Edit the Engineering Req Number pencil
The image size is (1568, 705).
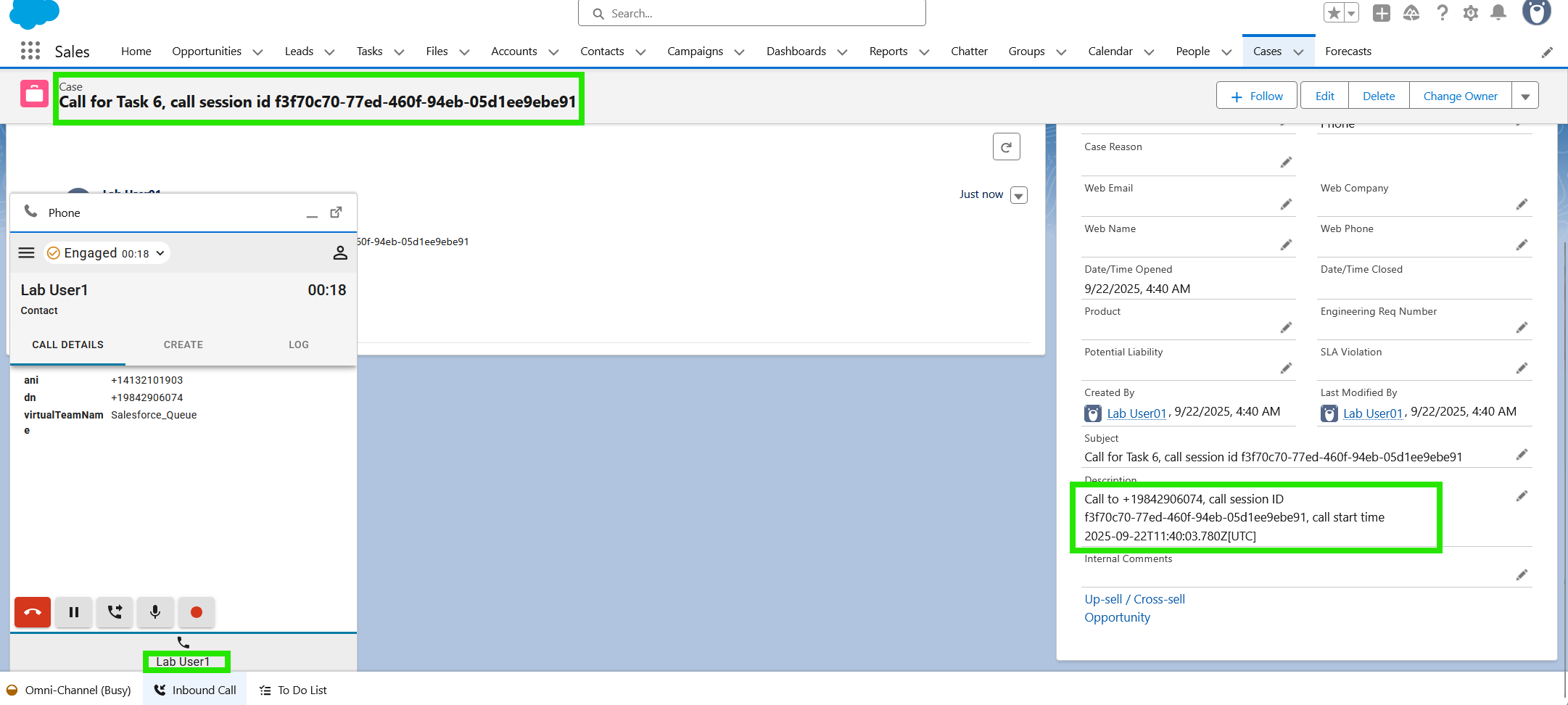tap(1522, 328)
